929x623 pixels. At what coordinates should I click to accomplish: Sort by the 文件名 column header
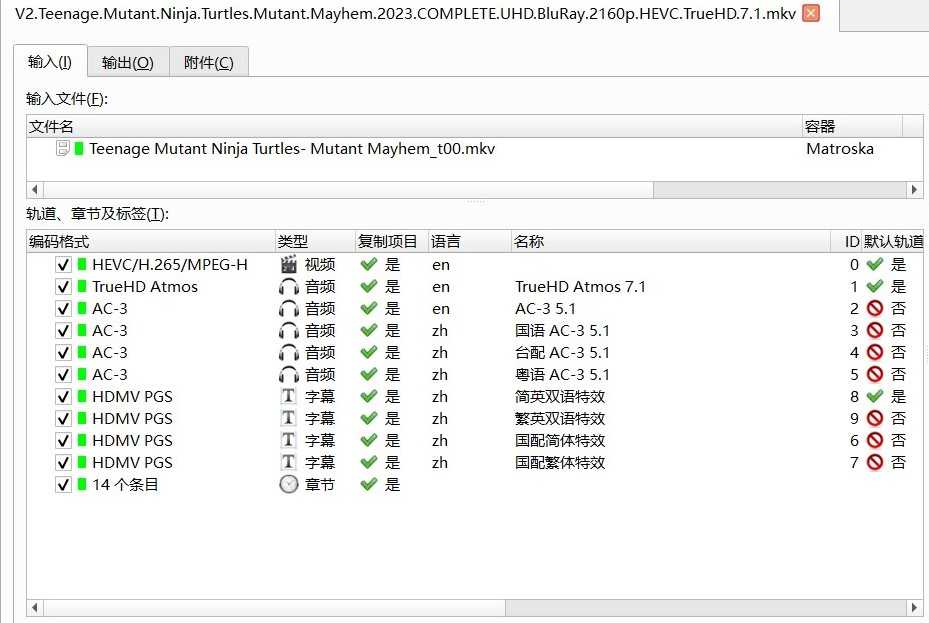coord(414,126)
